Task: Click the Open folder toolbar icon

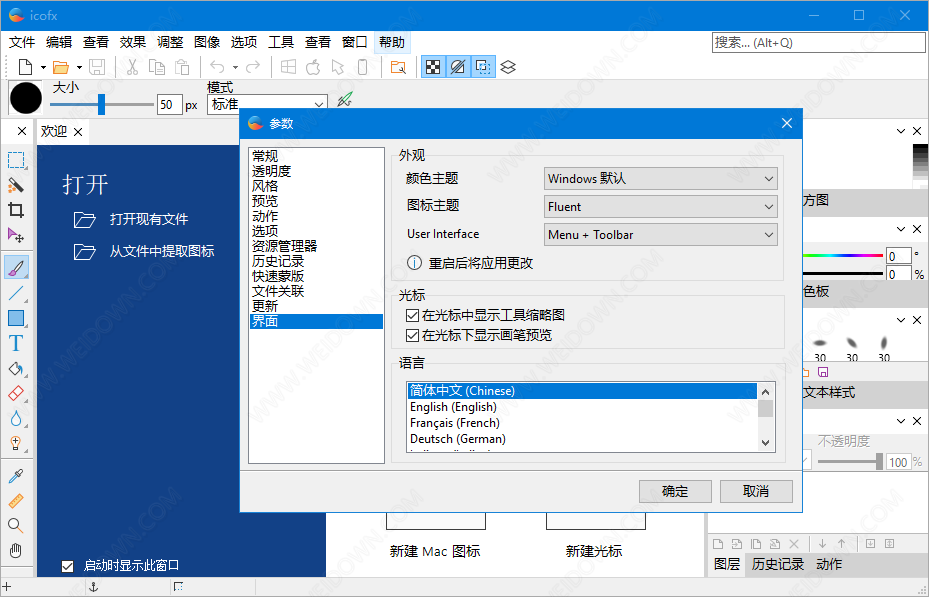Action: pos(60,67)
